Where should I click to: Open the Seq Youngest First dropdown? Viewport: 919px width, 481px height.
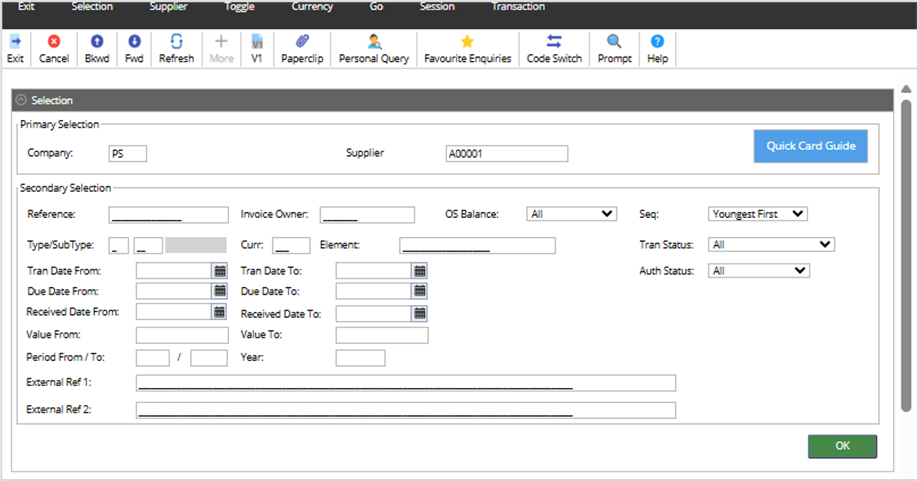point(758,214)
